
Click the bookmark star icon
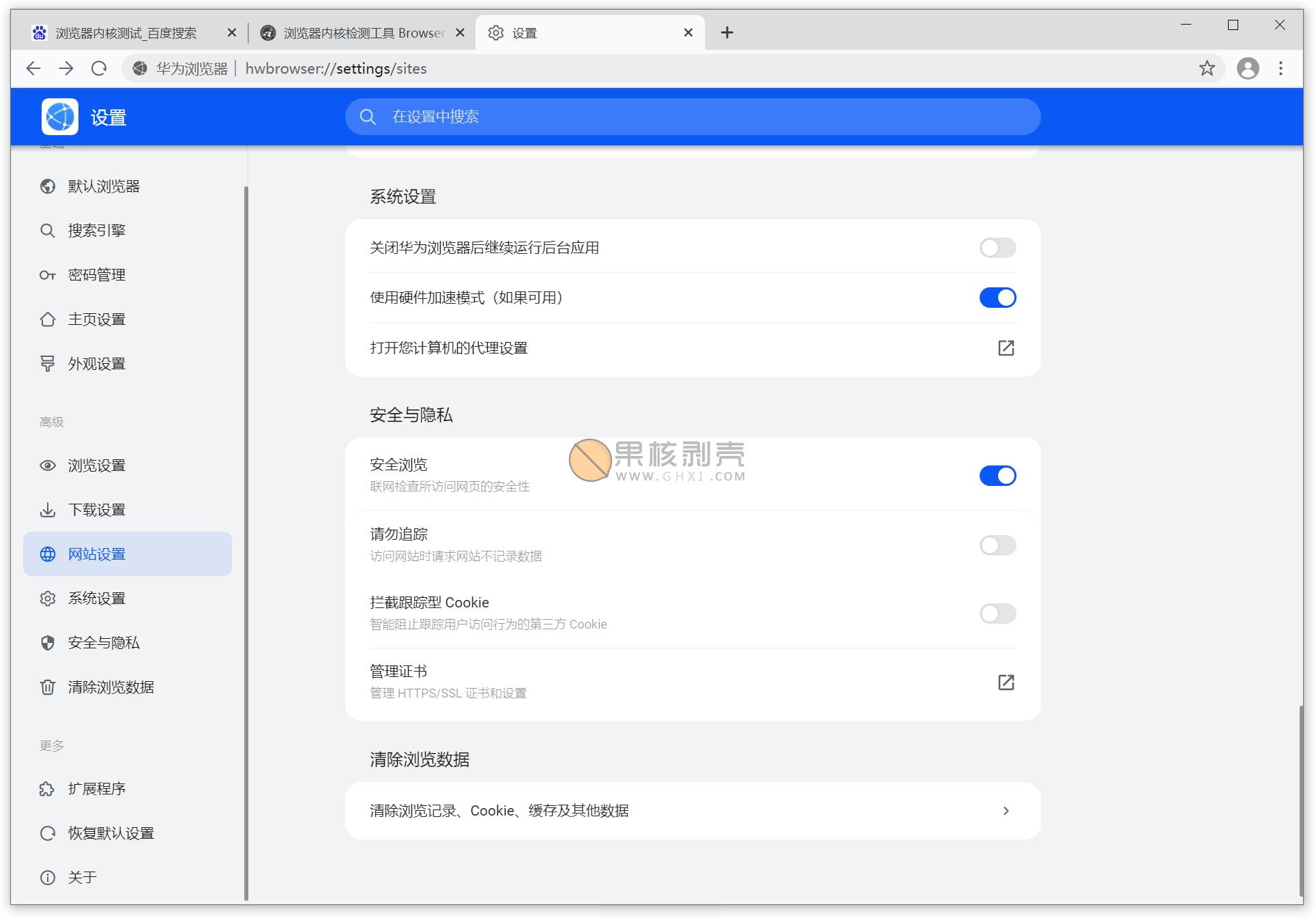(x=1207, y=68)
